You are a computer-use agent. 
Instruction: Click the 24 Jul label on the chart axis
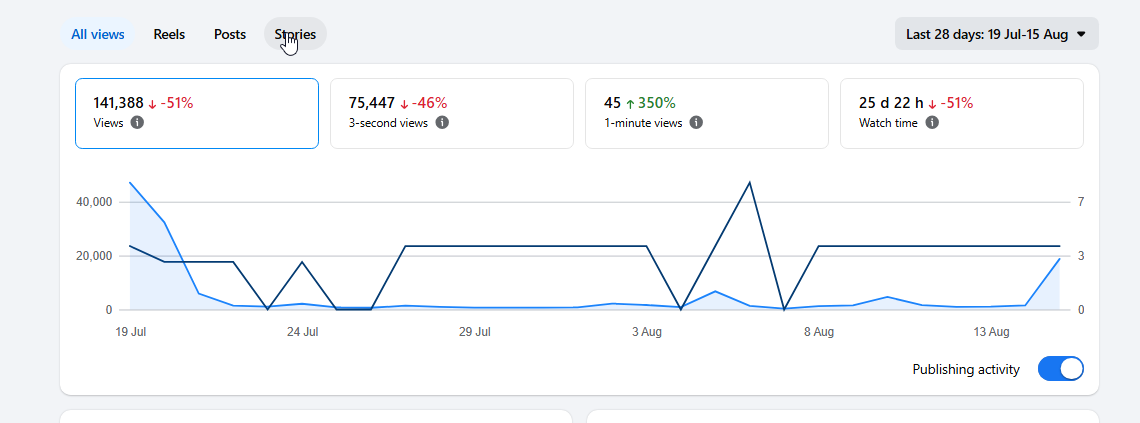[302, 332]
